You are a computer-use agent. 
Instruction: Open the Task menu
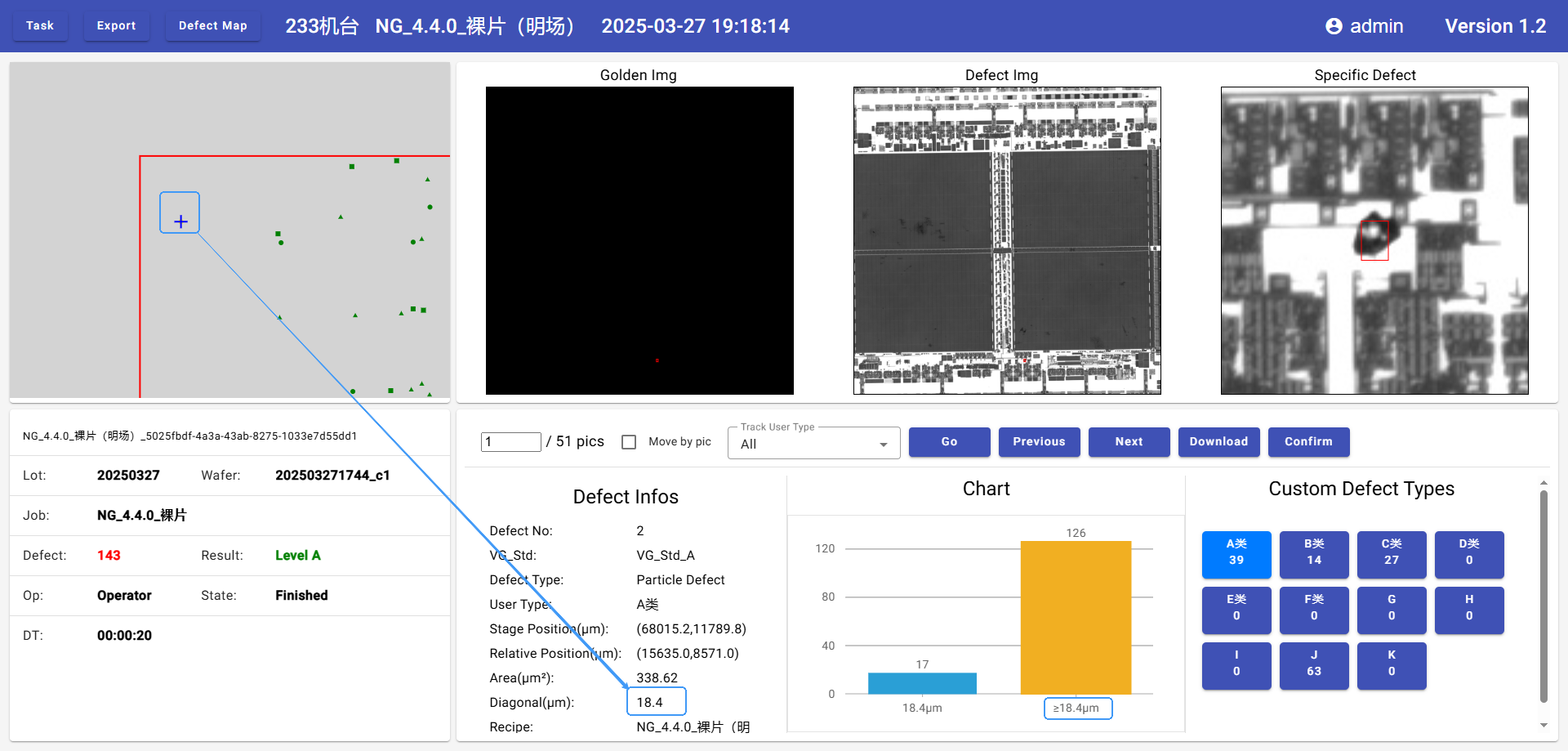[40, 26]
